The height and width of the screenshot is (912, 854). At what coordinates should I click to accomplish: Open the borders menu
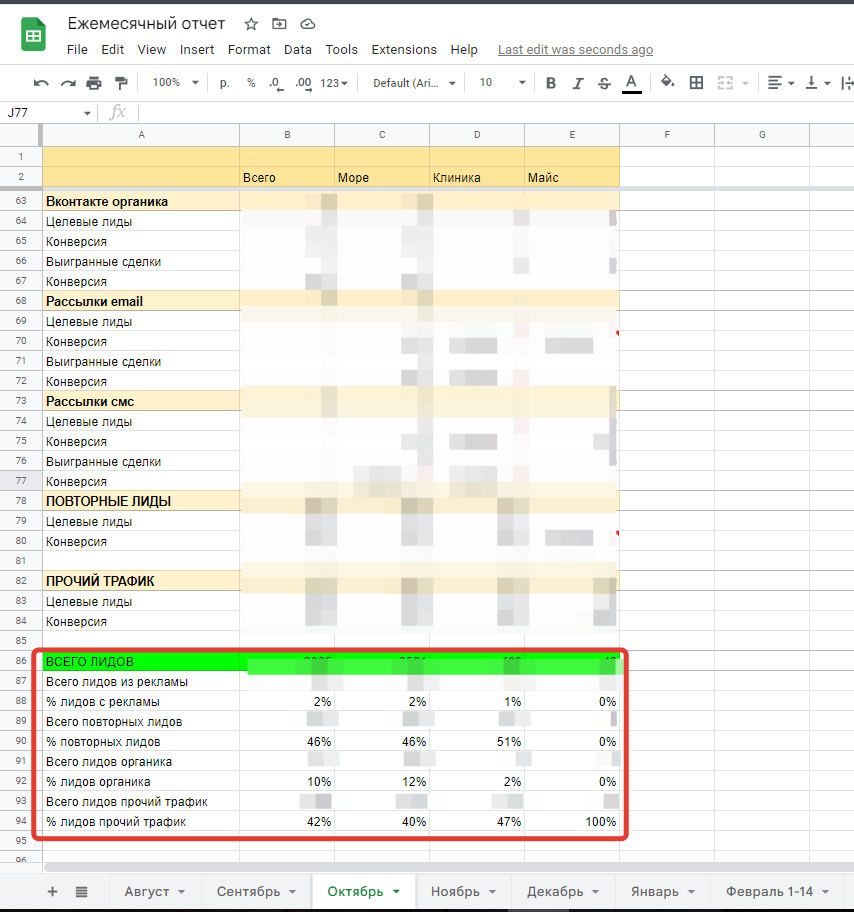(696, 83)
